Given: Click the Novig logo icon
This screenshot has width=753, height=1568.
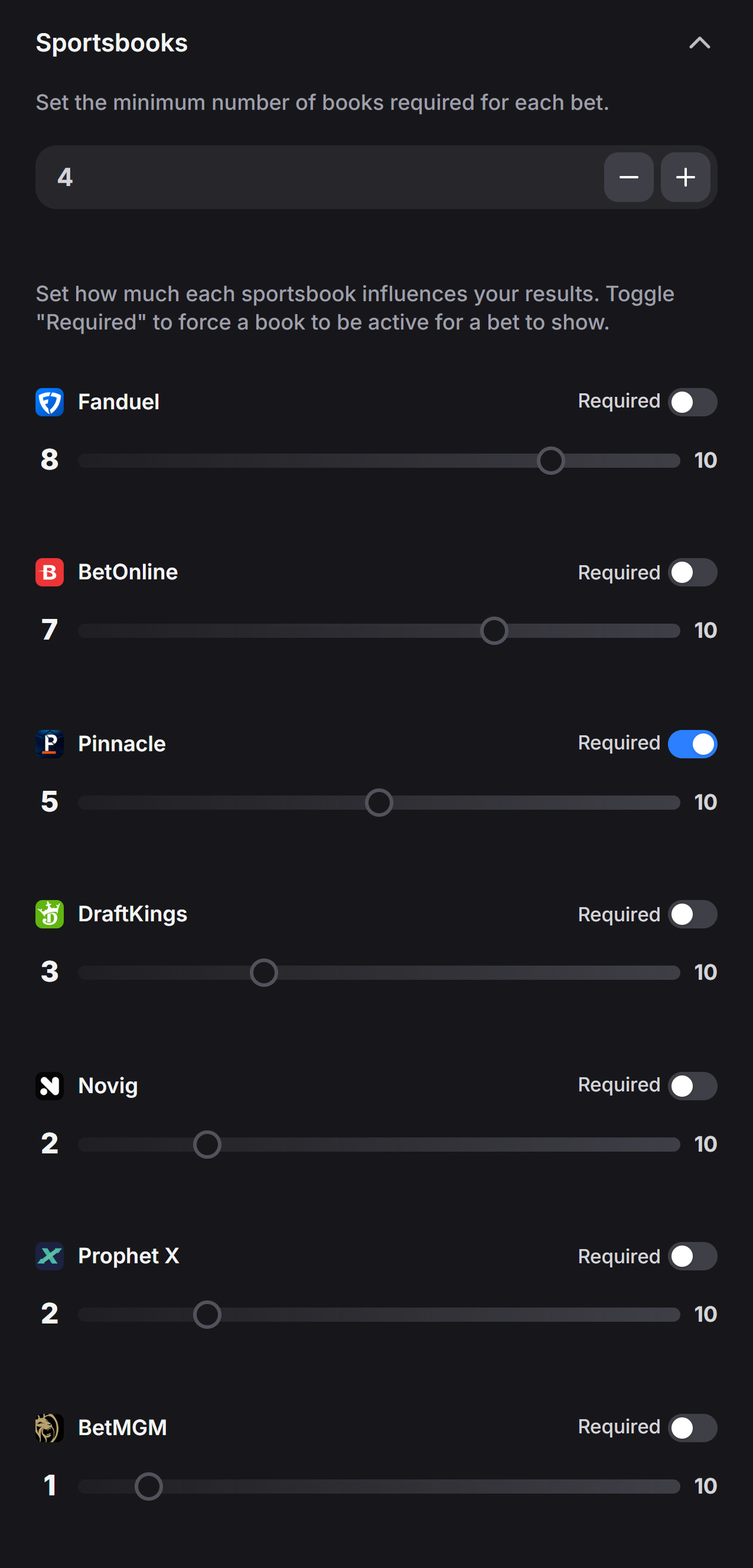Looking at the screenshot, I should 49,1086.
